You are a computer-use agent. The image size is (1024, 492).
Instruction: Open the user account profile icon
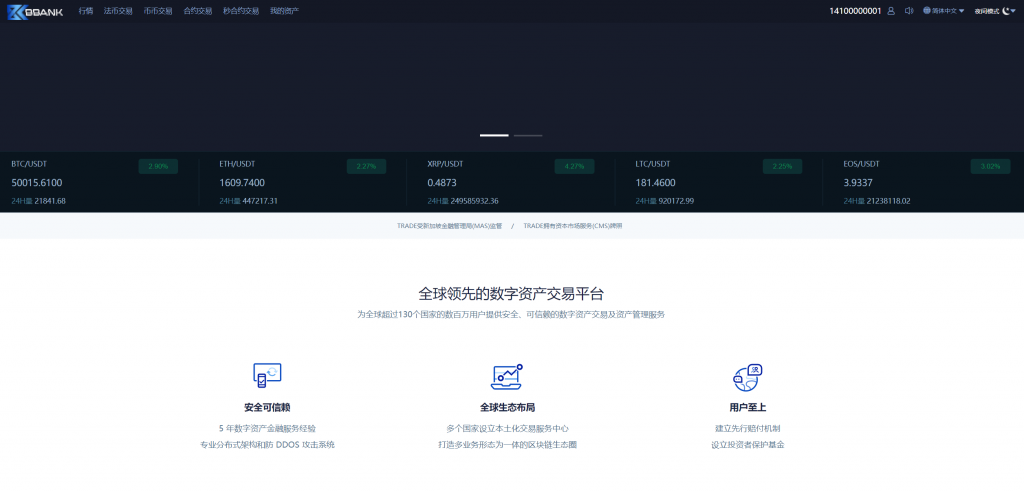coord(891,11)
